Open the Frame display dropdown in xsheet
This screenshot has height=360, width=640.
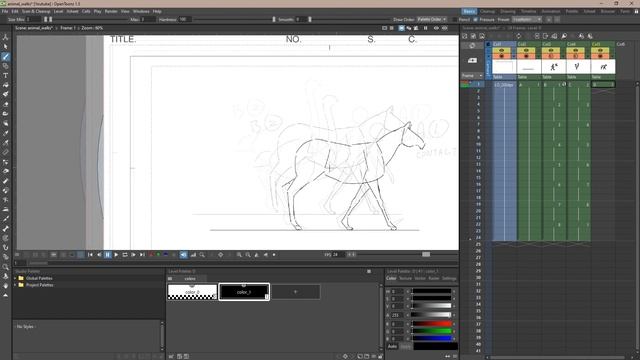472,76
